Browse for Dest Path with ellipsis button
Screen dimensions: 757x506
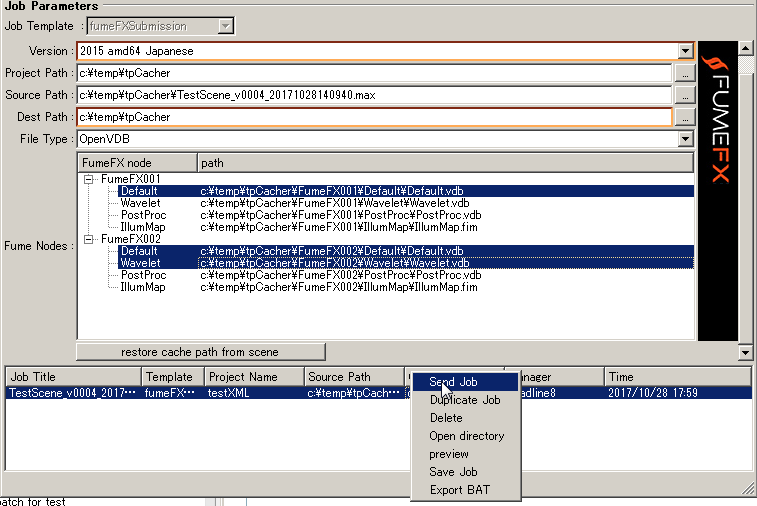click(685, 117)
